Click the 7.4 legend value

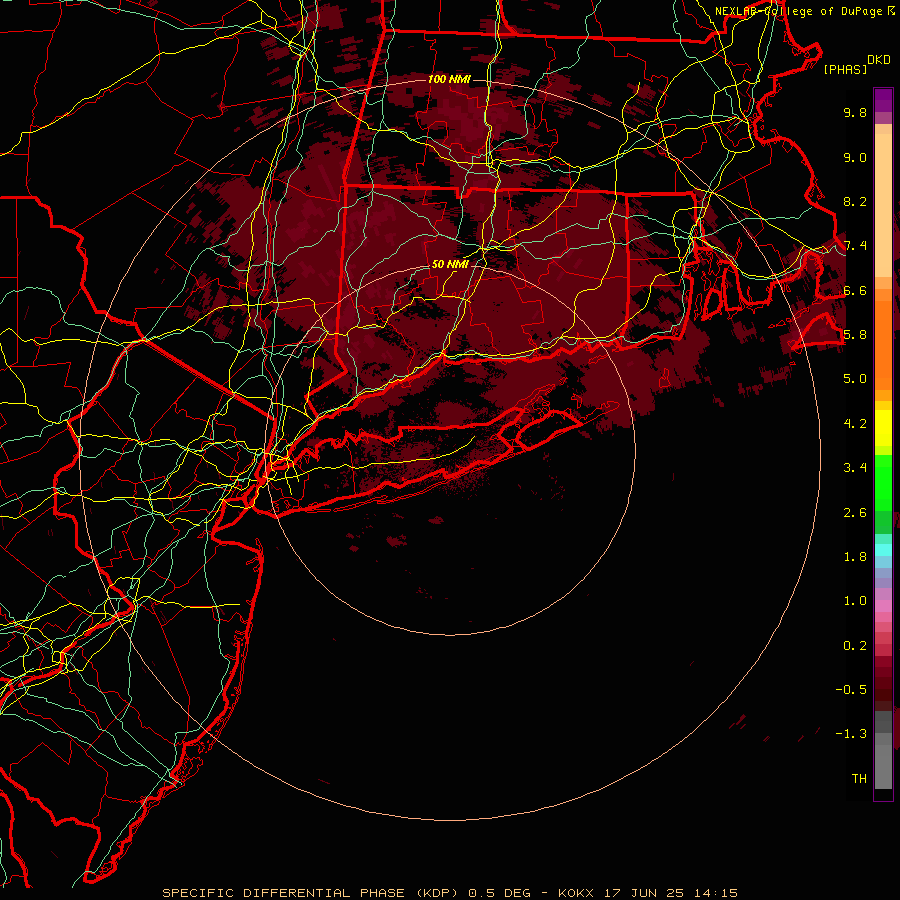[x=855, y=246]
